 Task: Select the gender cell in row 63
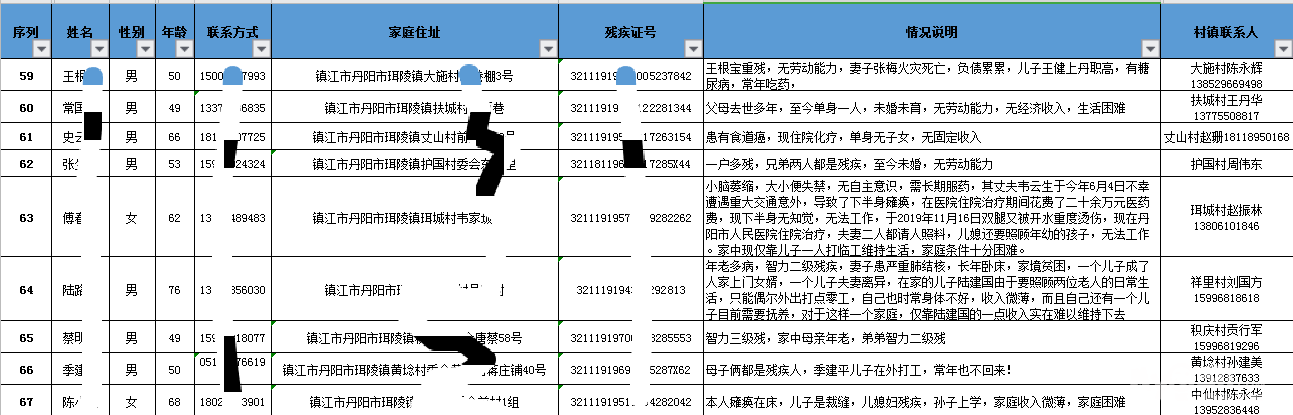(132, 217)
